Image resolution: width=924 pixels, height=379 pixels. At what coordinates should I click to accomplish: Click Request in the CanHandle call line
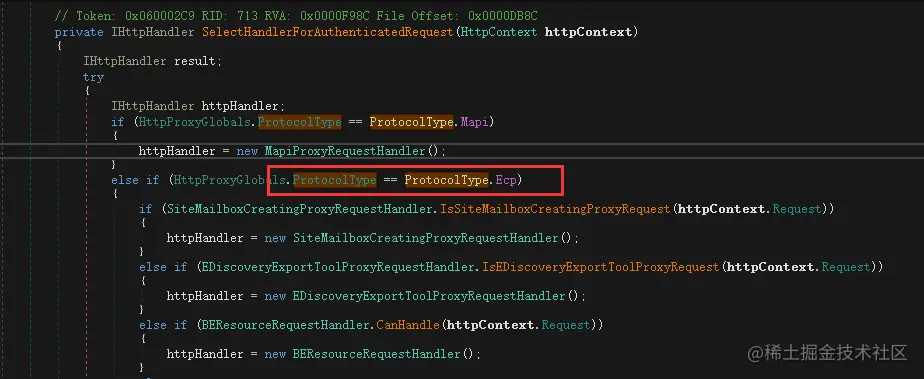[x=566, y=325]
